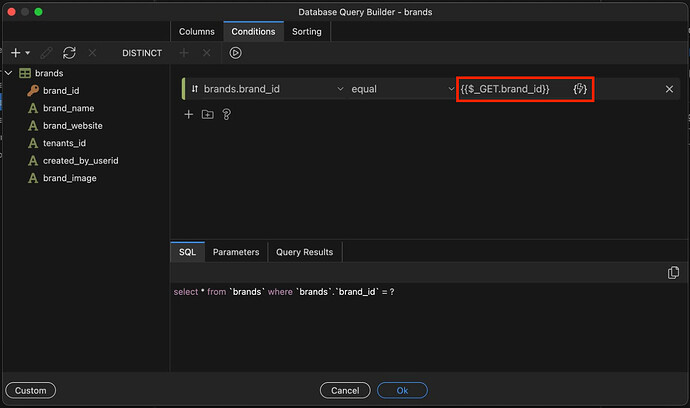
Task: Open the conditional question mark icon
Action: click(x=227, y=114)
